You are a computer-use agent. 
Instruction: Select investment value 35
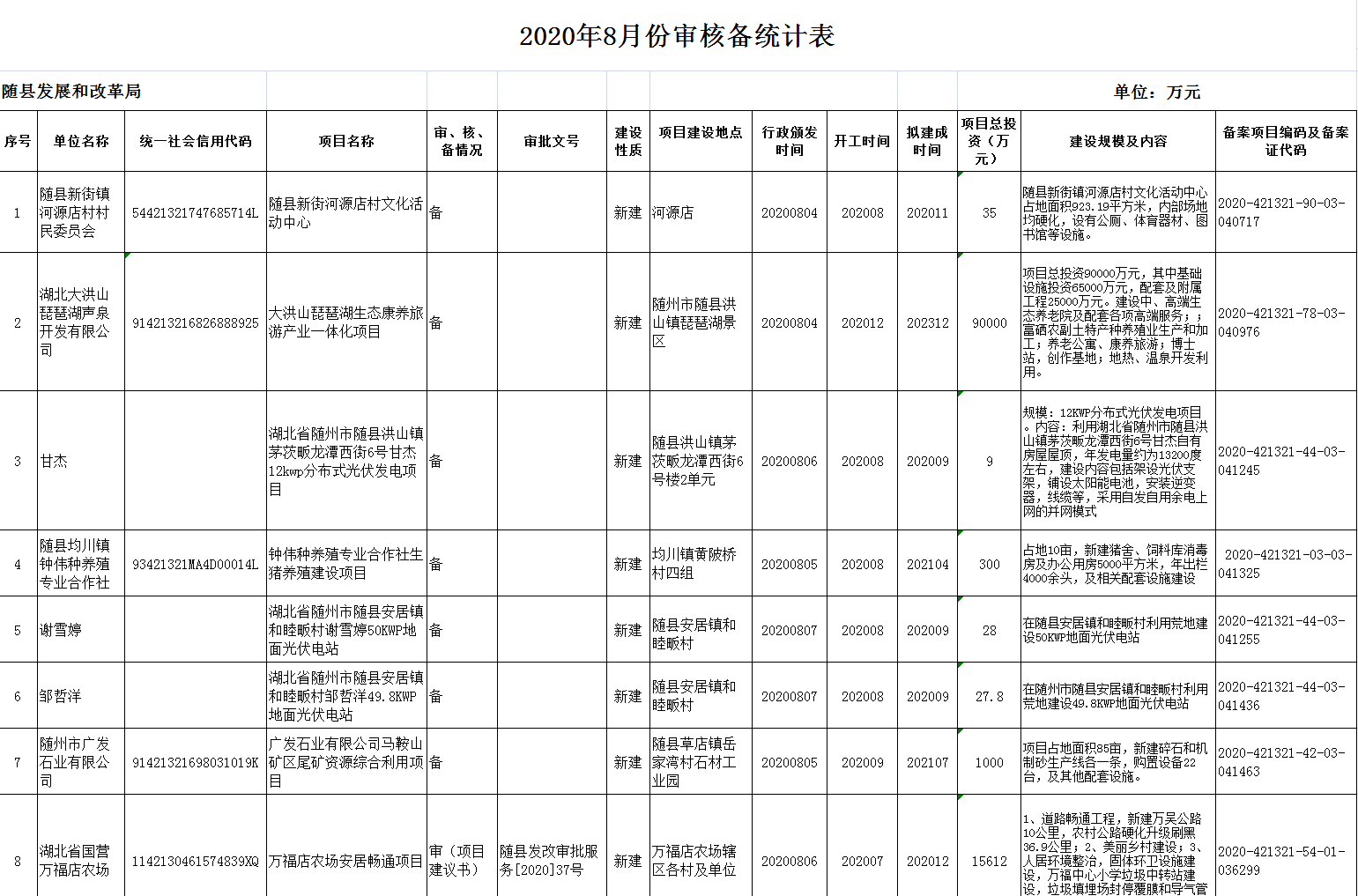click(989, 213)
